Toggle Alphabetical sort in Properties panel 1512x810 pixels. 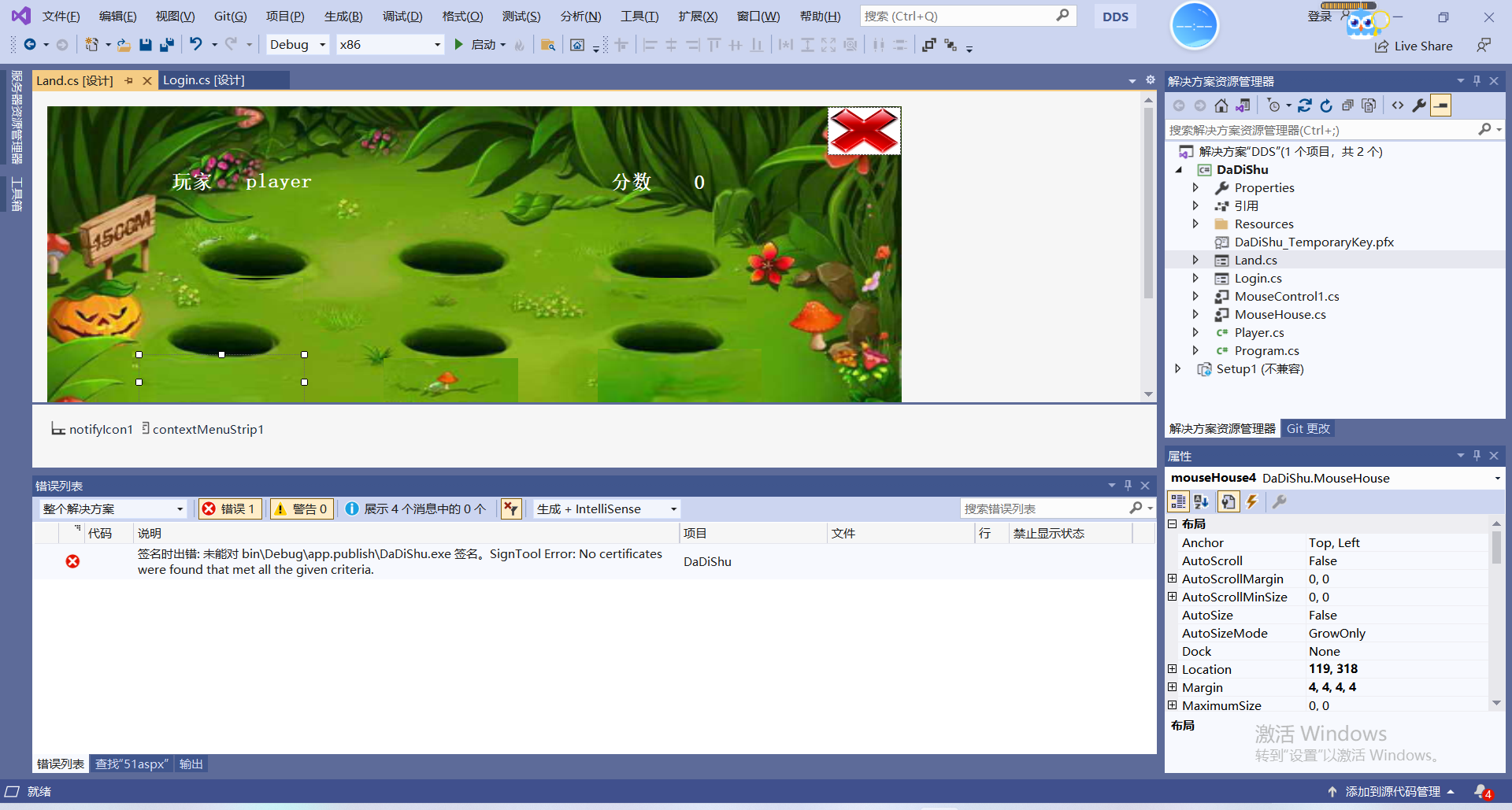pos(1201,501)
